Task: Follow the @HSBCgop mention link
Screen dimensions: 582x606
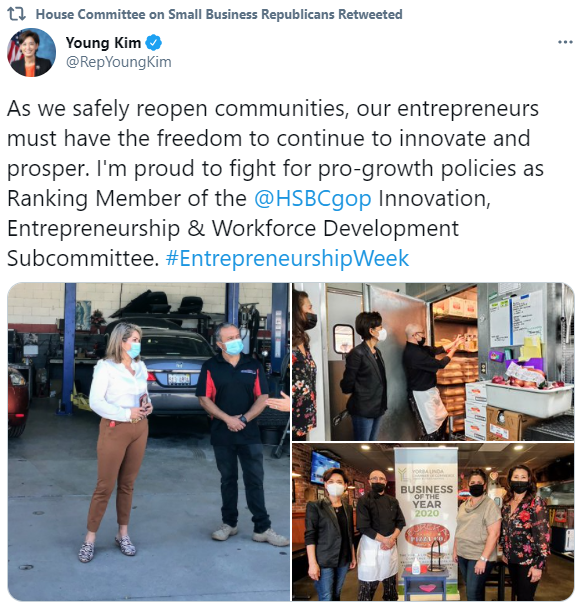Action: [313, 199]
